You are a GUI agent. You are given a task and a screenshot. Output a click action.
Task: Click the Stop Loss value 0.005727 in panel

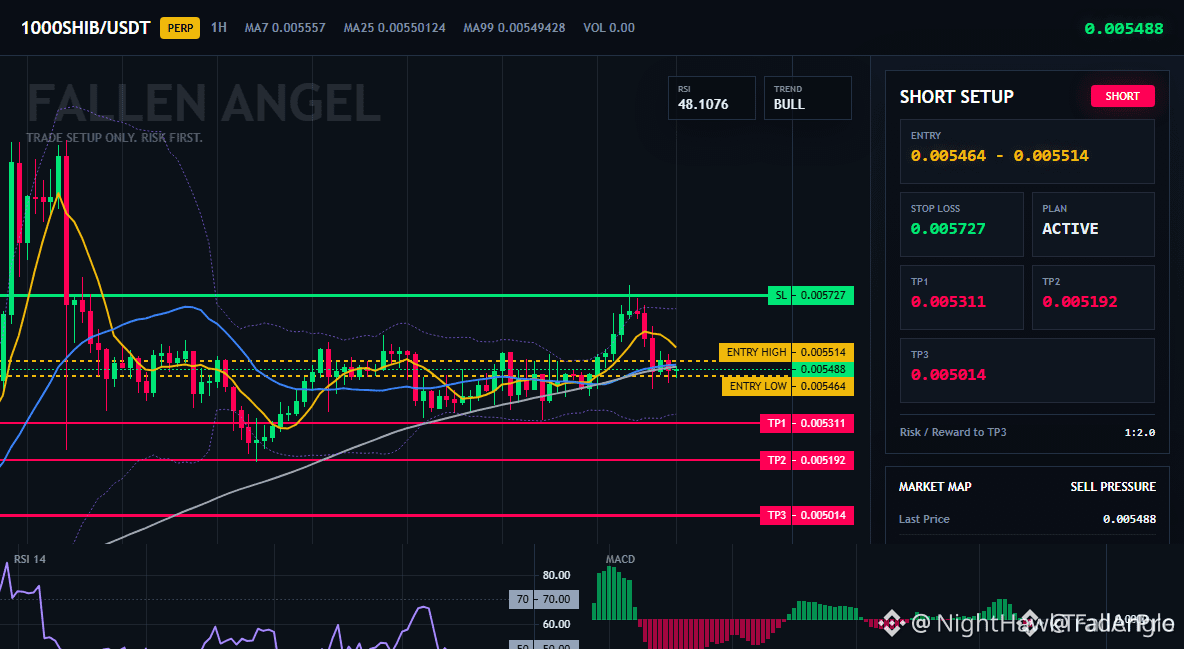coord(948,229)
